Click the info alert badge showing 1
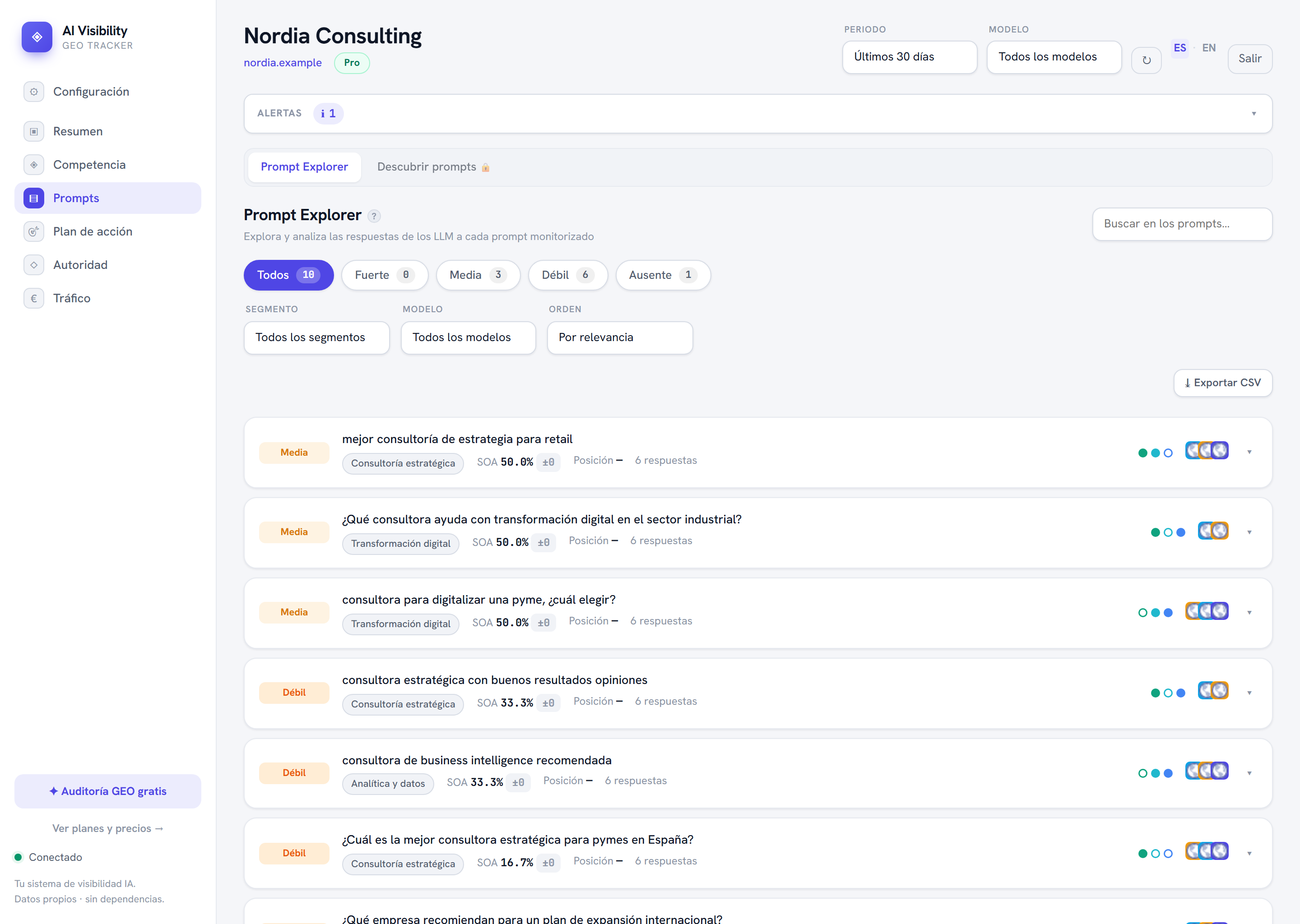The height and width of the screenshot is (924, 1300). point(329,113)
